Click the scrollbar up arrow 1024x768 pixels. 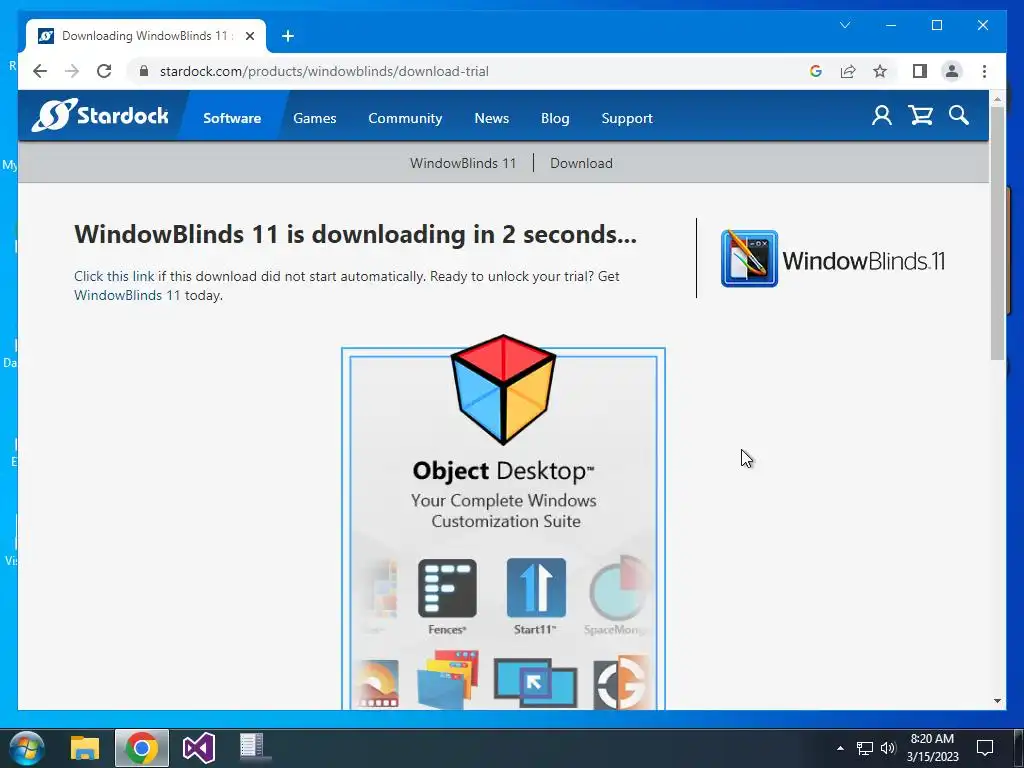[997, 99]
